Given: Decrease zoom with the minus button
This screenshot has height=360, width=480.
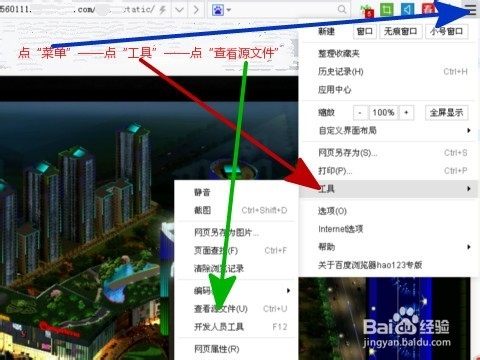Looking at the screenshot, I should (360, 113).
